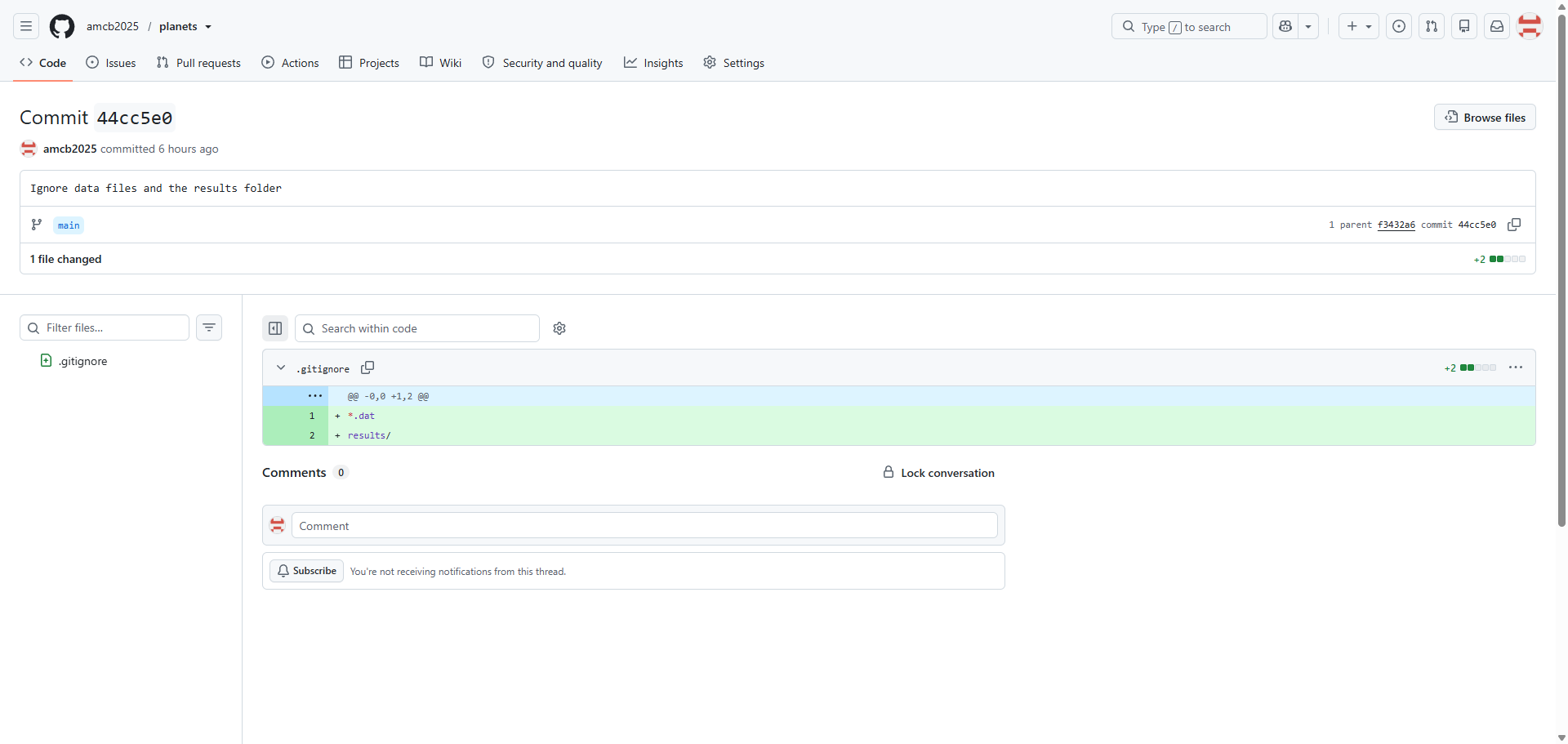Copy the .gitignore file path

367,368
